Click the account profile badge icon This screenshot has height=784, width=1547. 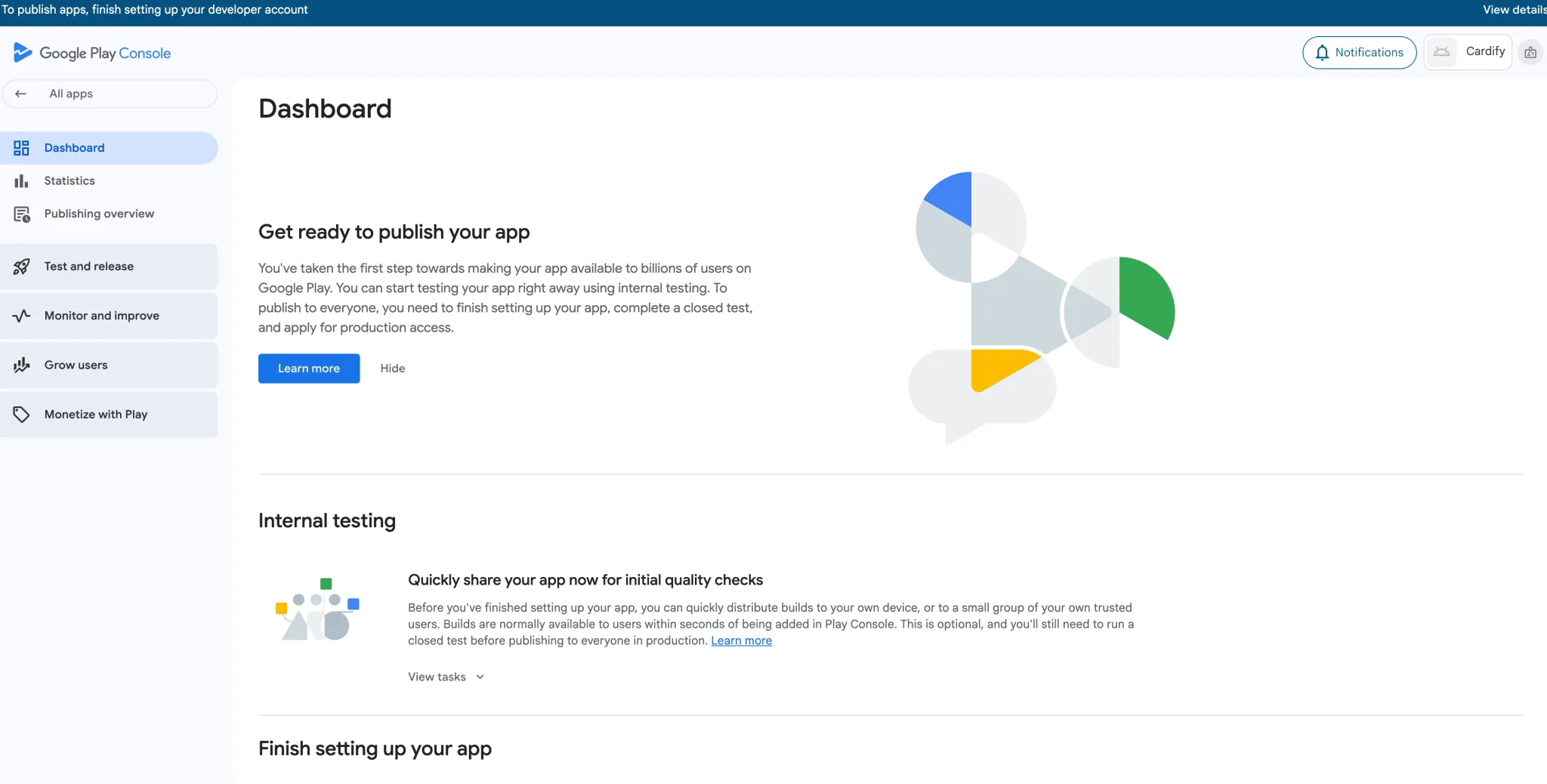point(1532,51)
